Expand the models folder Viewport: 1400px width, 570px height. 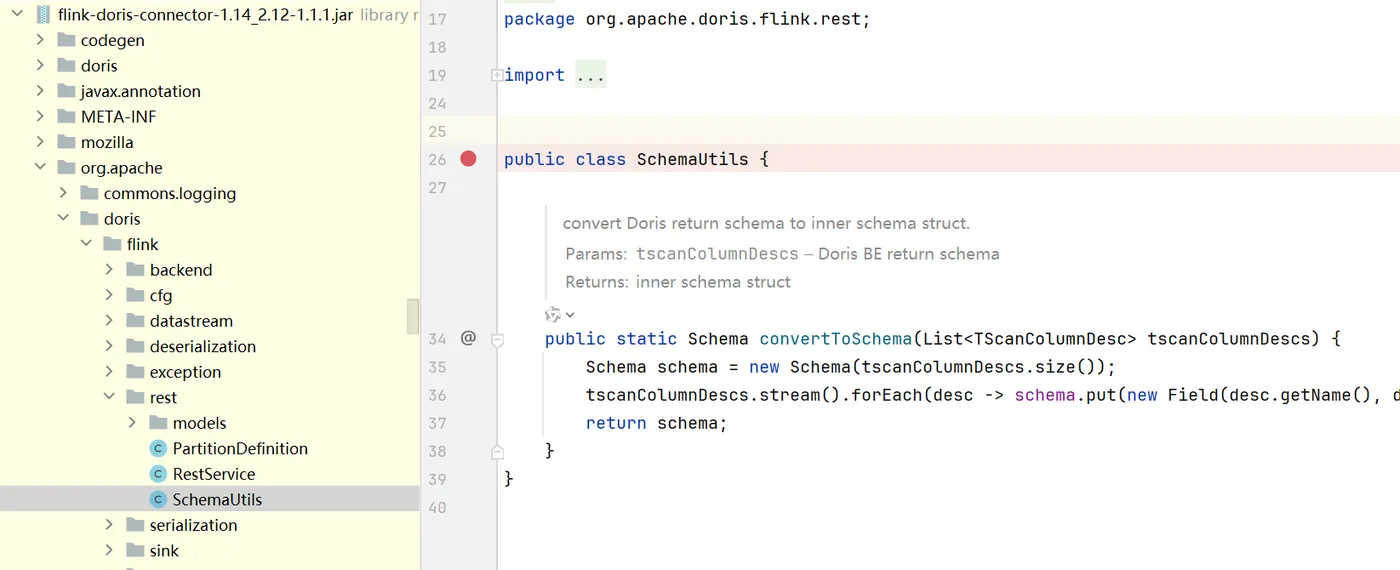tap(132, 423)
